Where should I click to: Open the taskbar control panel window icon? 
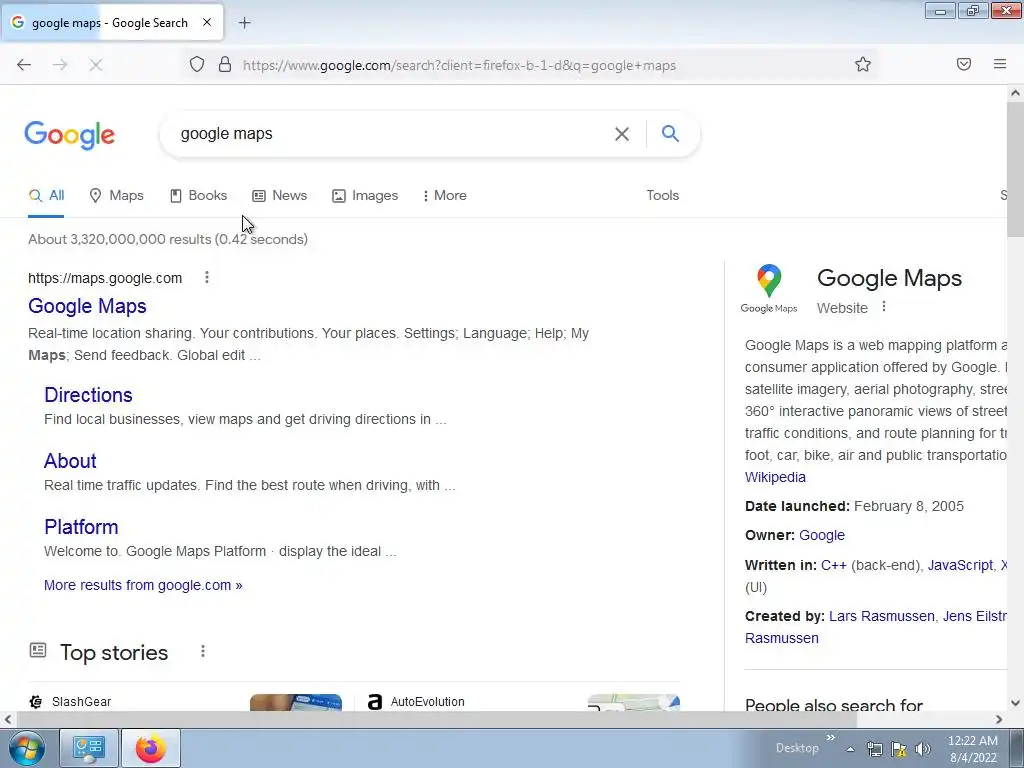89,748
